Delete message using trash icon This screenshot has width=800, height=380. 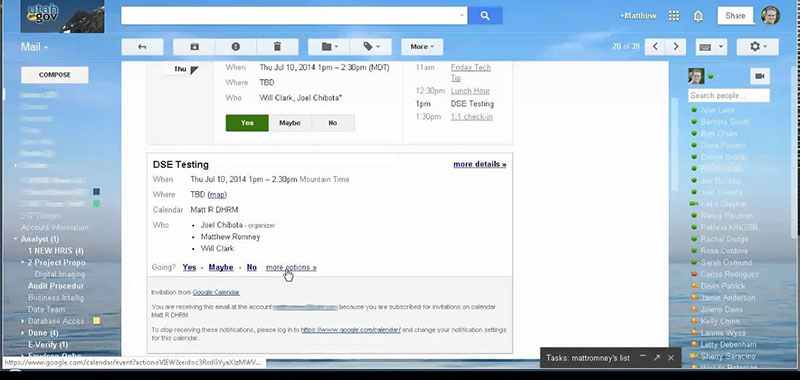tap(278, 47)
